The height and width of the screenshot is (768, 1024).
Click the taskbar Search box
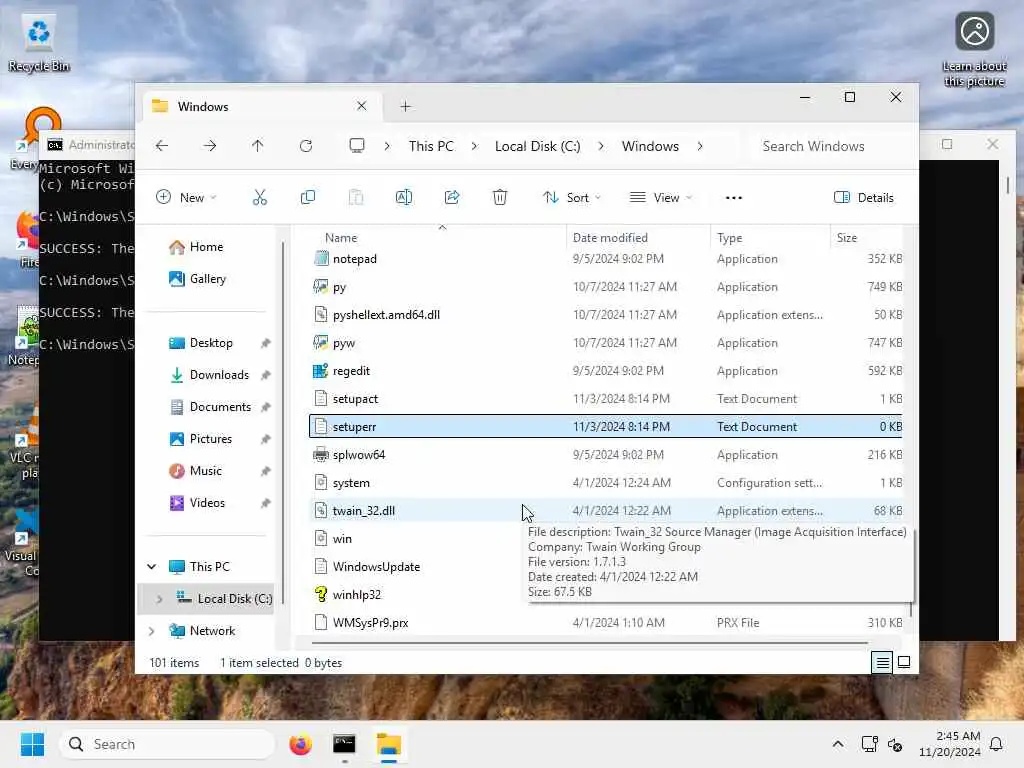(167, 744)
